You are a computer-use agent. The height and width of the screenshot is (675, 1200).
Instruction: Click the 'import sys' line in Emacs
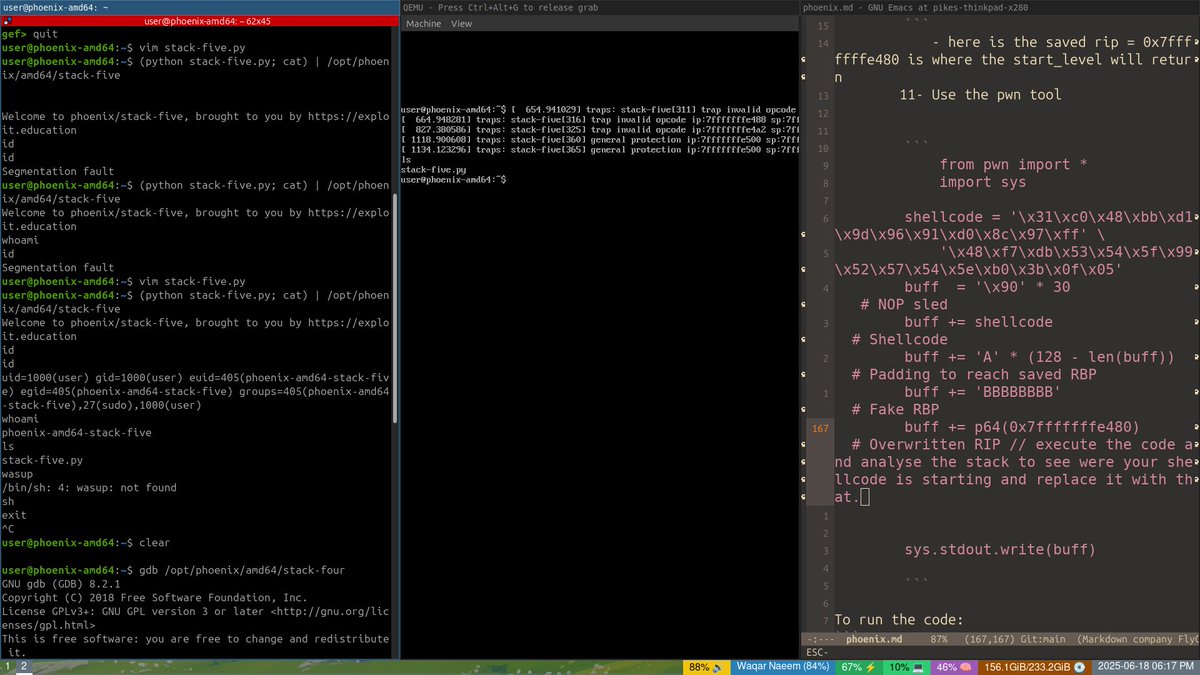(x=982, y=182)
